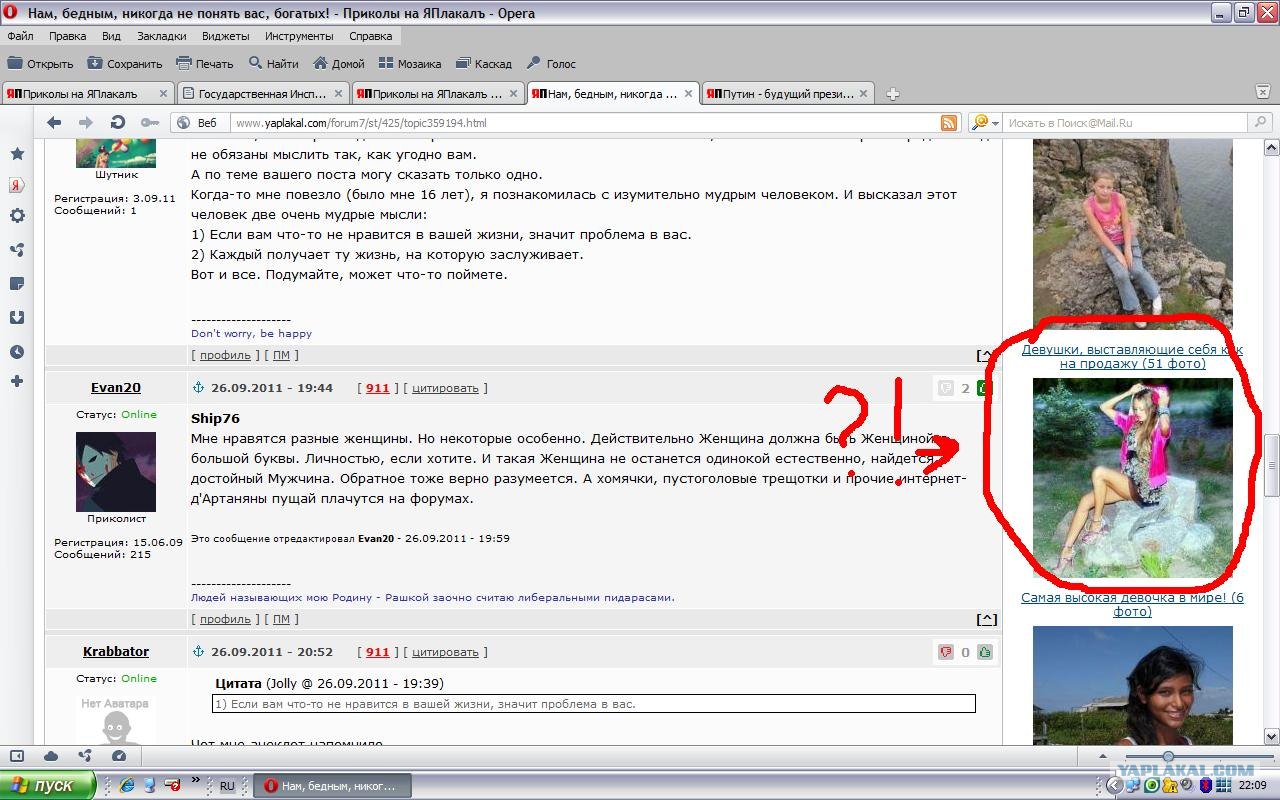Open the Правка menu
The height and width of the screenshot is (800, 1280).
67,36
